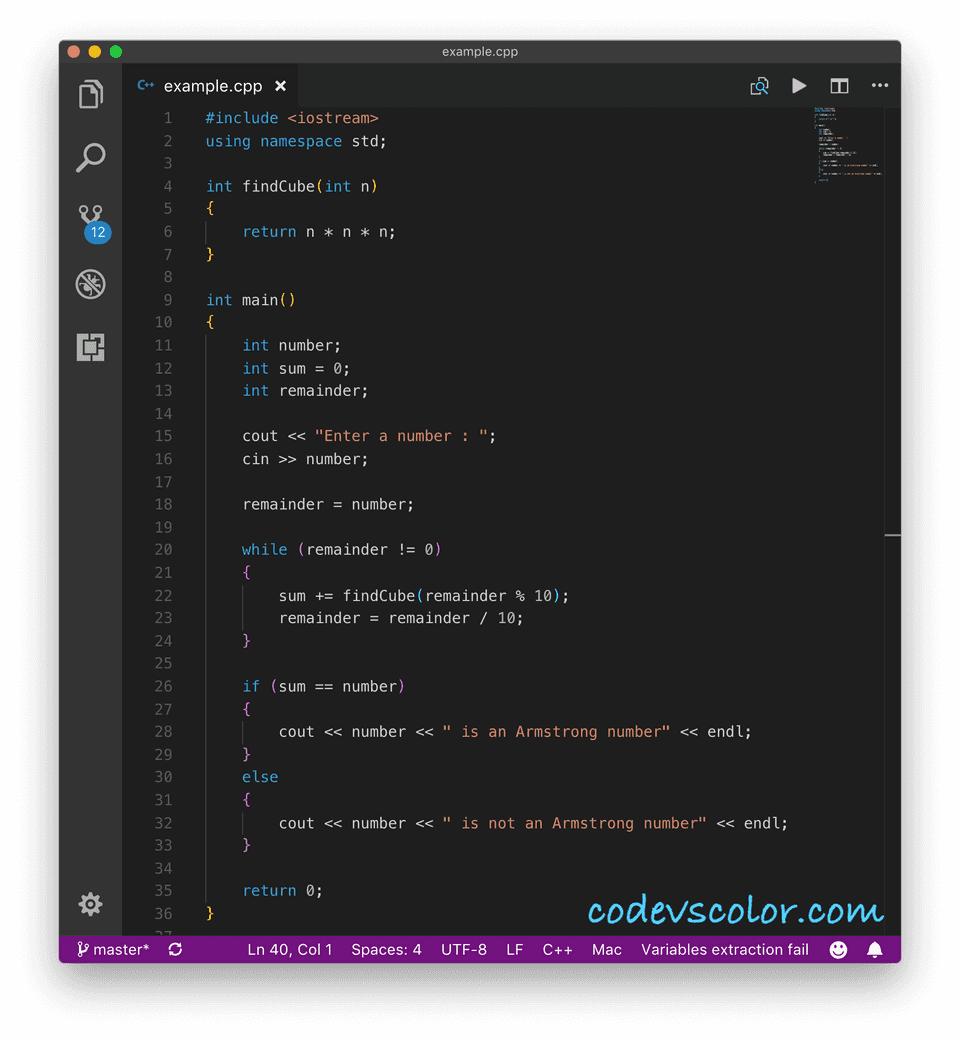Open the Explorer view in the activity bar

90,93
